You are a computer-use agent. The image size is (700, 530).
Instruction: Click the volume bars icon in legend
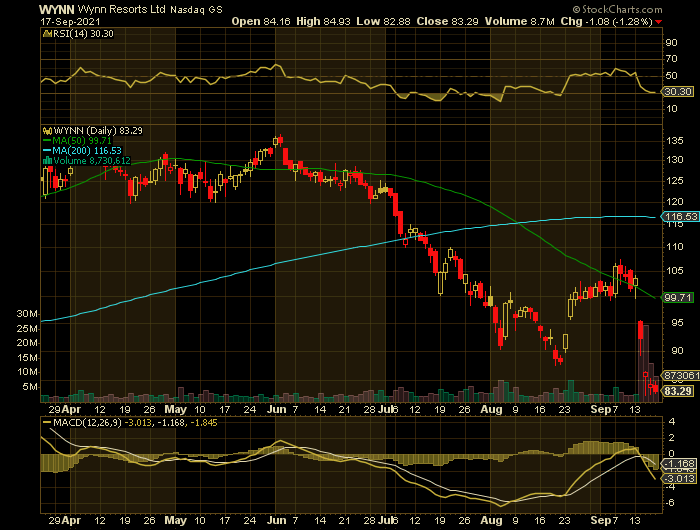point(47,161)
